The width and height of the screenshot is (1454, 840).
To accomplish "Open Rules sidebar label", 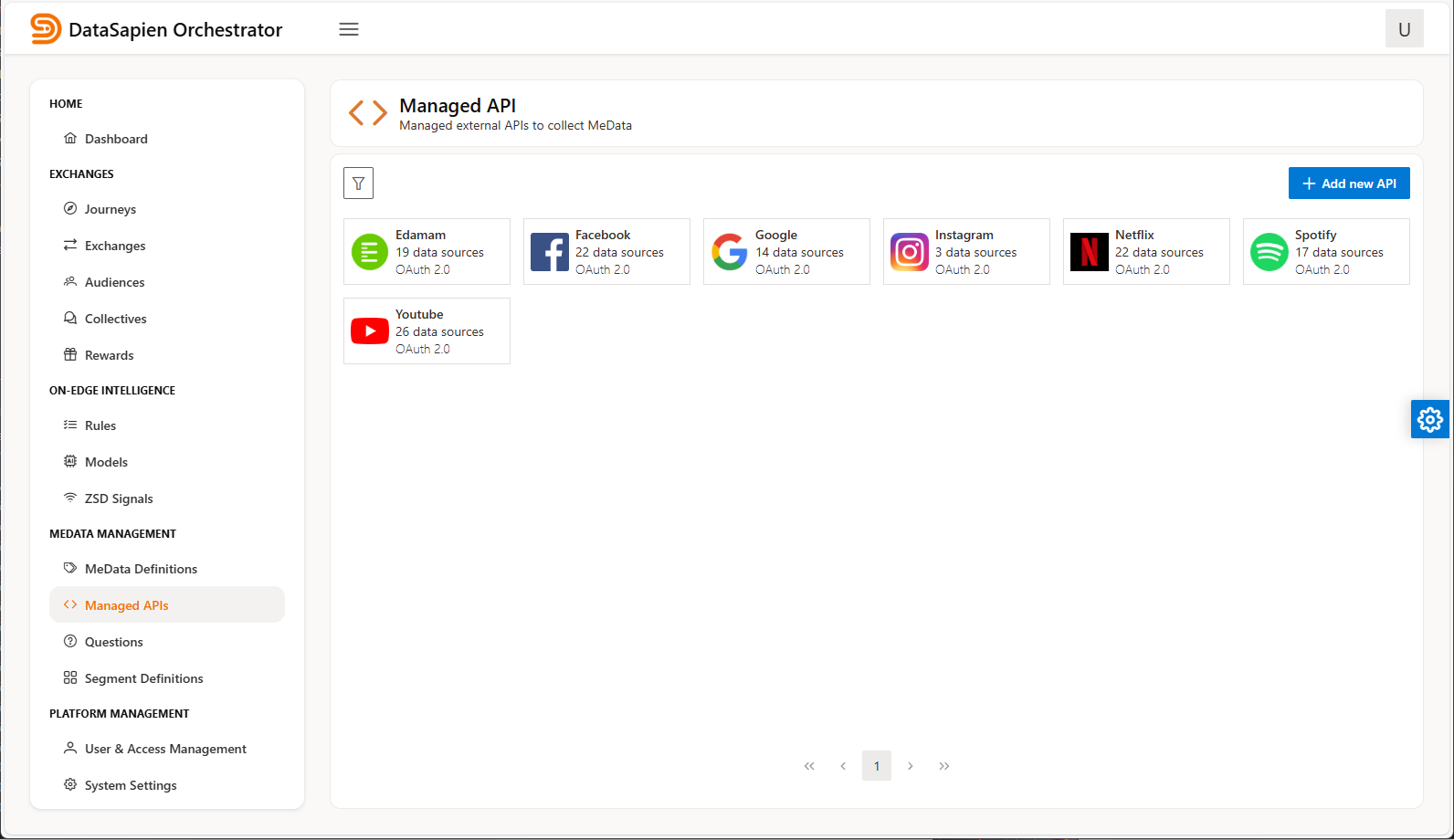I will point(100,425).
